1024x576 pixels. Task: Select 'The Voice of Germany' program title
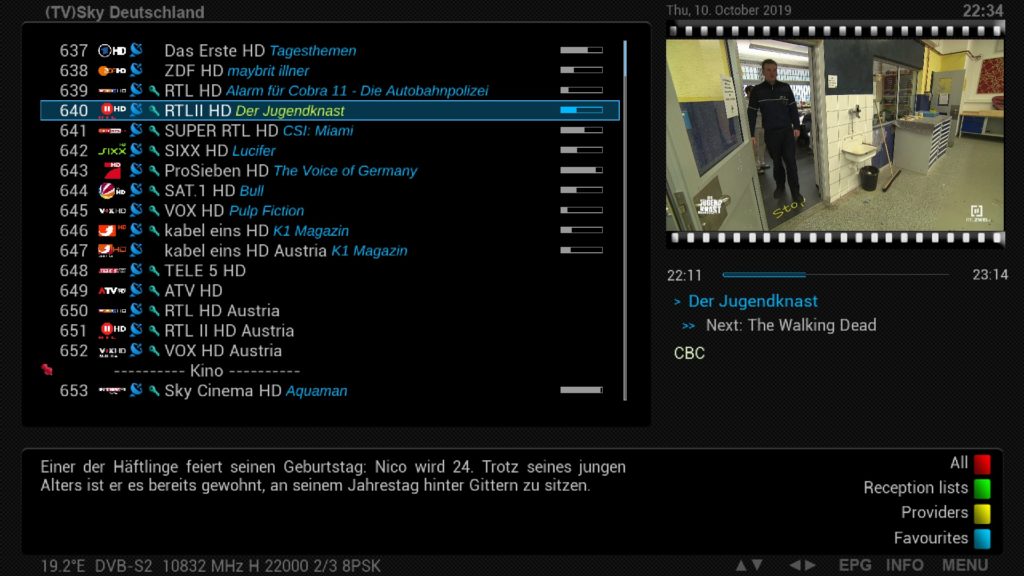[x=345, y=171]
